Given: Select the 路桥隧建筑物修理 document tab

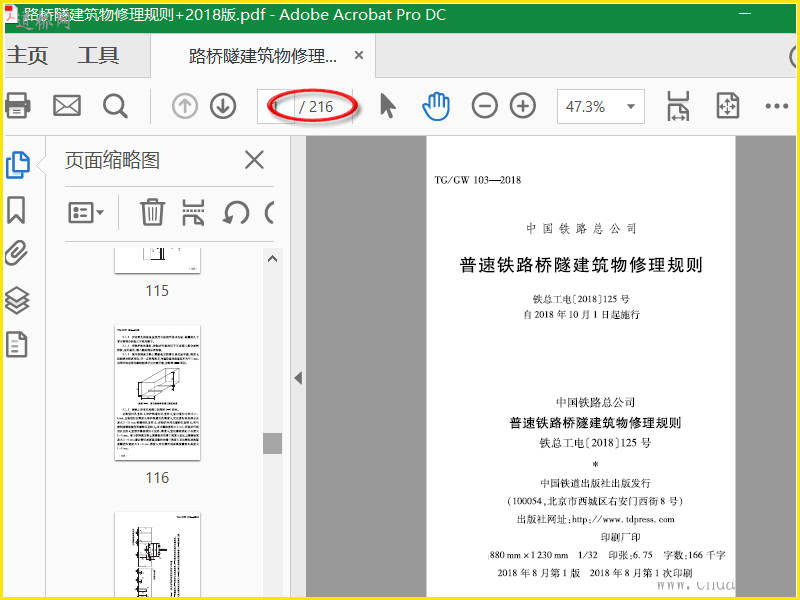Looking at the screenshot, I should click(x=263, y=56).
